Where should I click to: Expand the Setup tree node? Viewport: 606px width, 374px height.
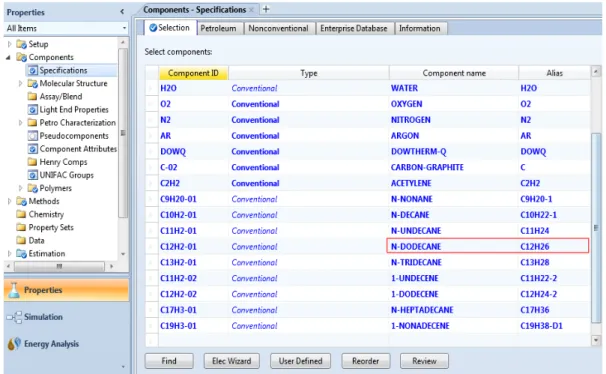click(x=10, y=44)
